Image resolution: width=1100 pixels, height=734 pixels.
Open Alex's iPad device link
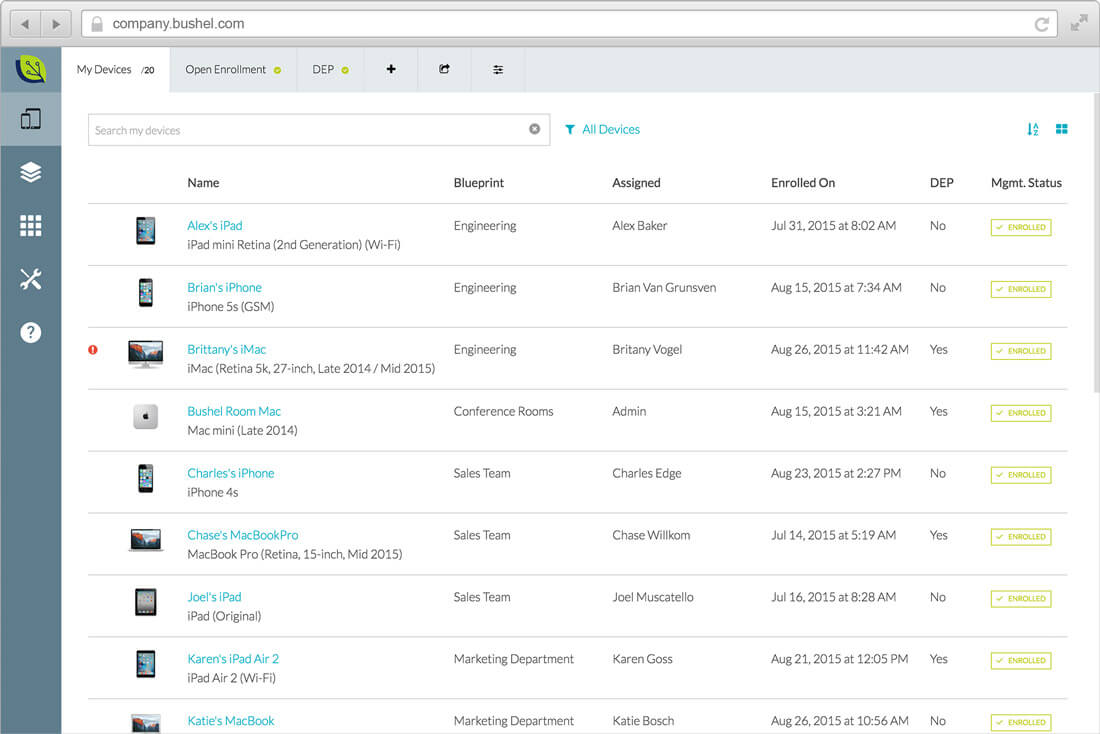215,225
